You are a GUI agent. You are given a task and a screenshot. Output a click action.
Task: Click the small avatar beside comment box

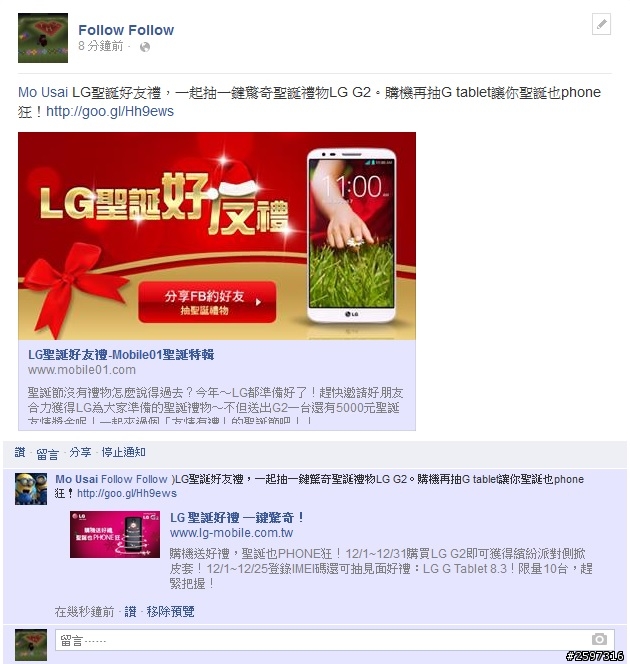click(31, 645)
